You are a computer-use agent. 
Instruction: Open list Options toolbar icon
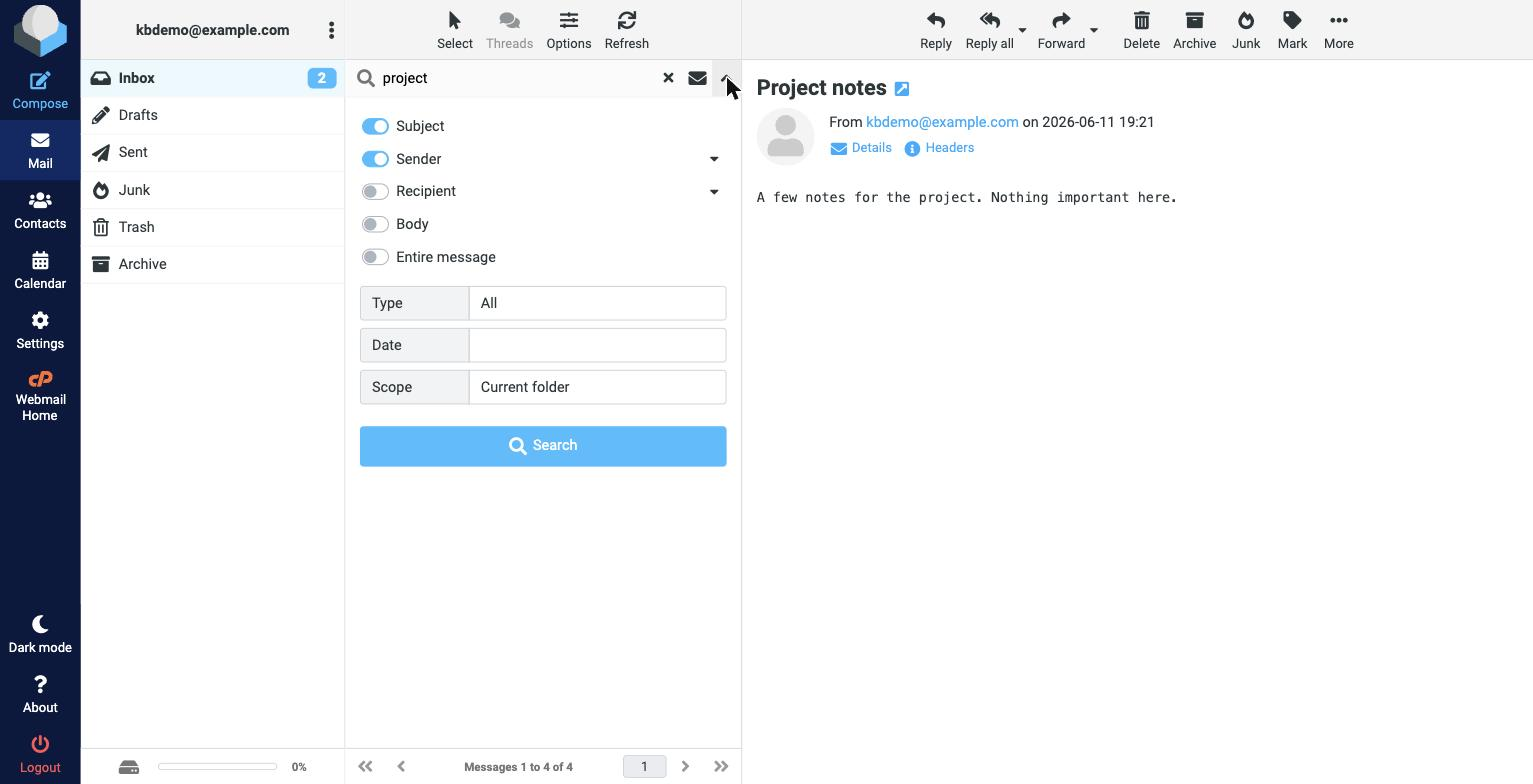tap(568, 30)
